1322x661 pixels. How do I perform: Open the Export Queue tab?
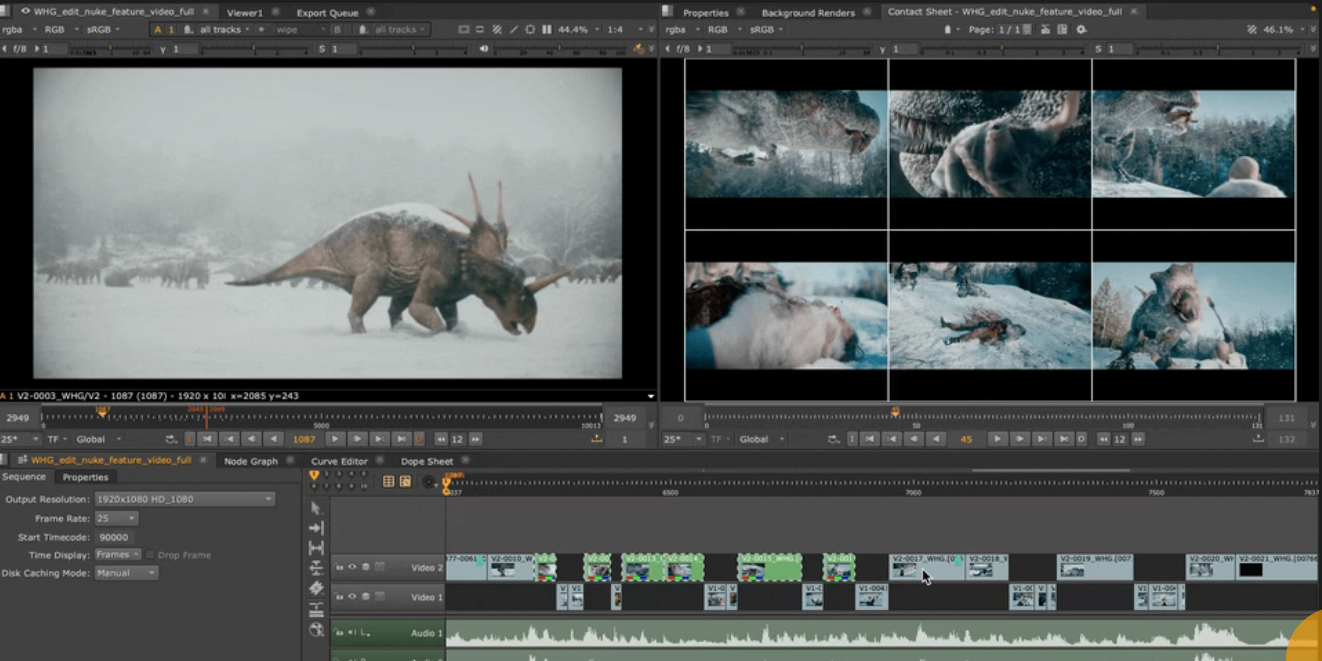click(327, 13)
